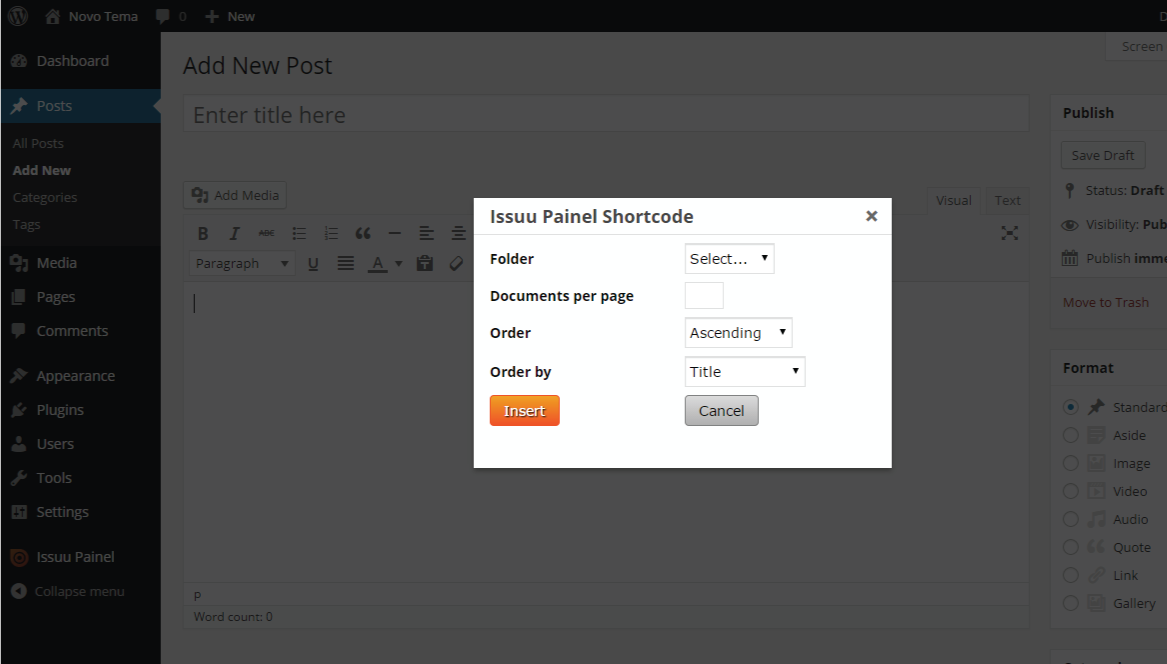Insert a numbered list
Viewport: 1167px width, 664px height.
pos(331,234)
